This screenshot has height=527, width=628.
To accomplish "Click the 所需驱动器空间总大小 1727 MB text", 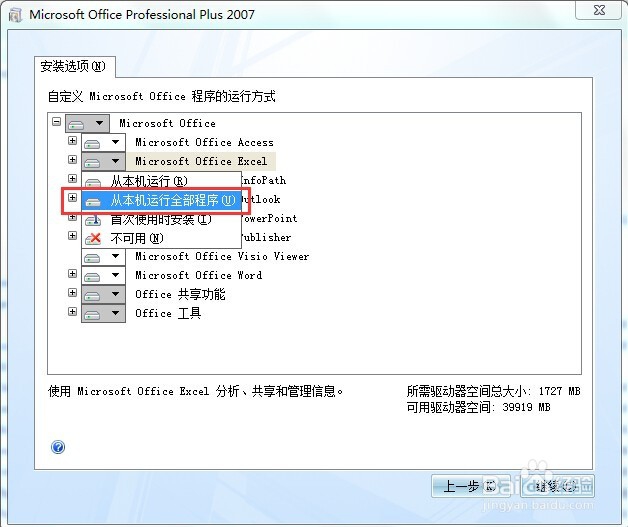I will click(x=493, y=391).
